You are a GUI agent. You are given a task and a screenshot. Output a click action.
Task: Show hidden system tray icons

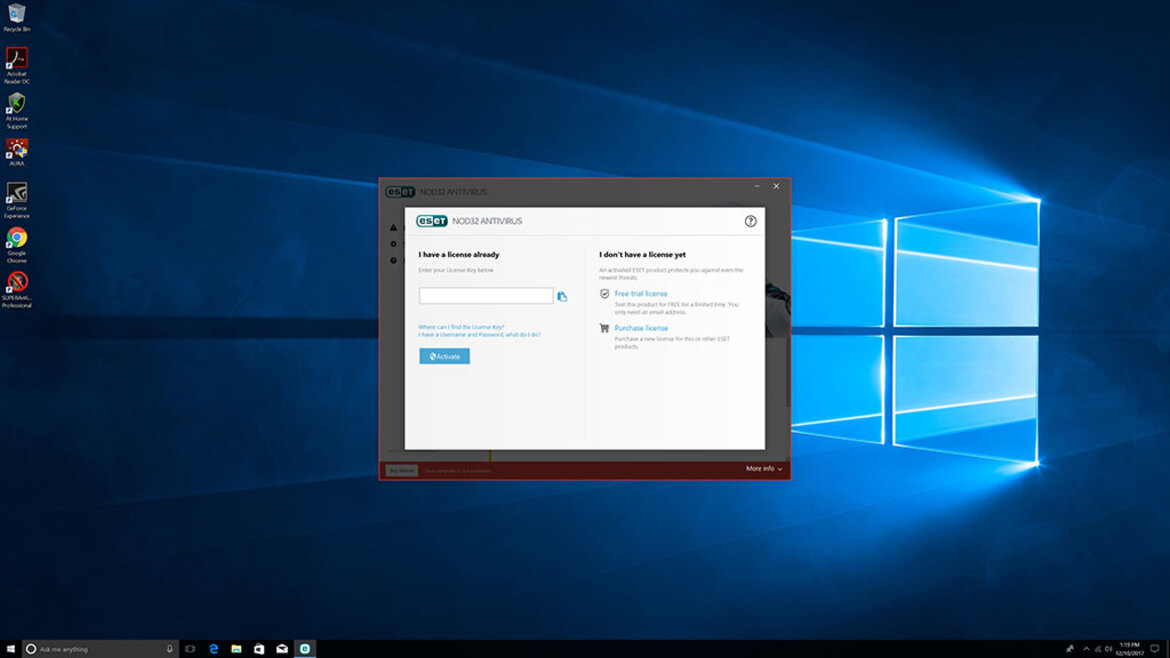point(1086,649)
